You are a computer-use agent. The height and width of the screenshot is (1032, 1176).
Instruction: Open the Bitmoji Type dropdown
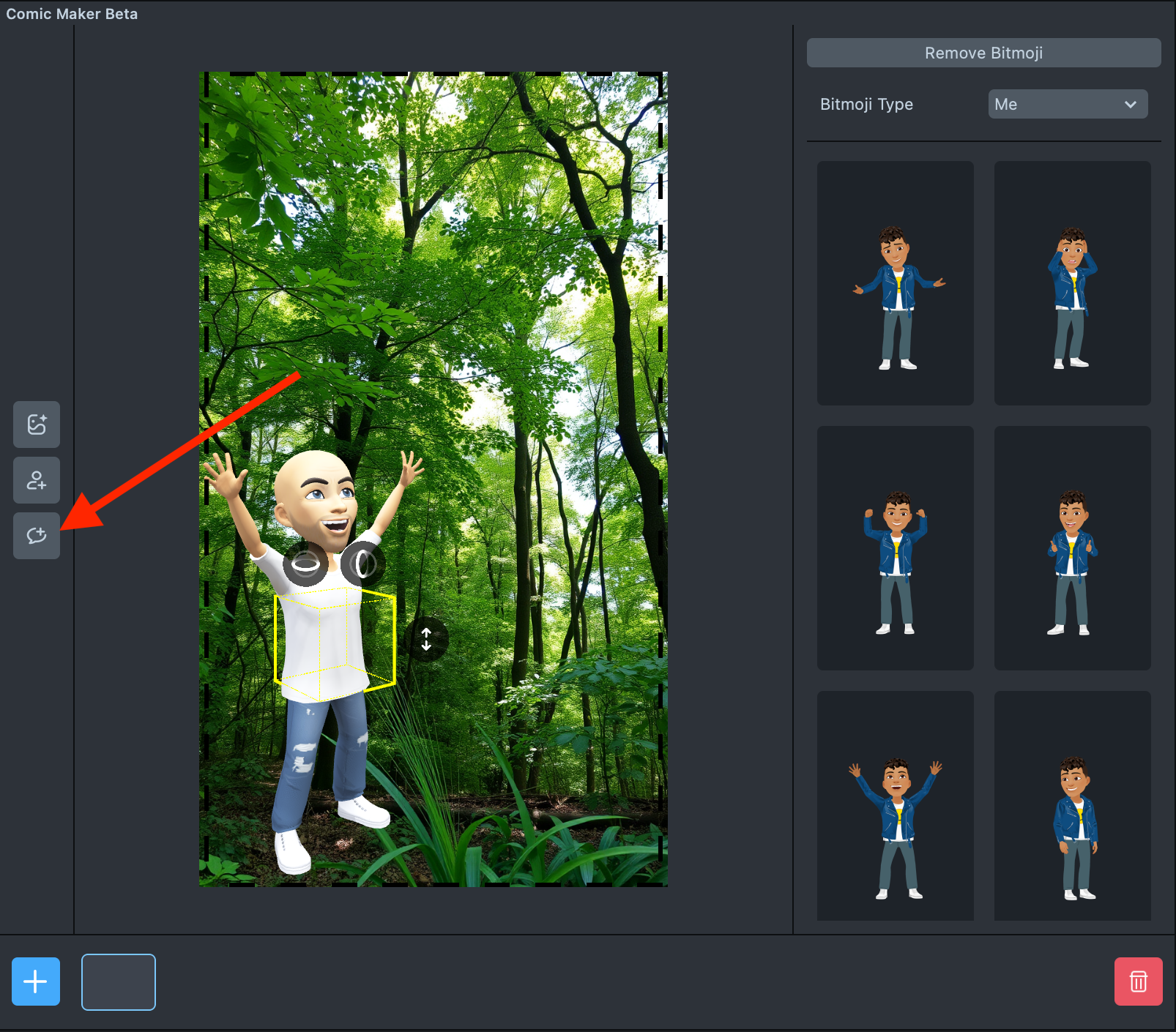[x=1068, y=104]
